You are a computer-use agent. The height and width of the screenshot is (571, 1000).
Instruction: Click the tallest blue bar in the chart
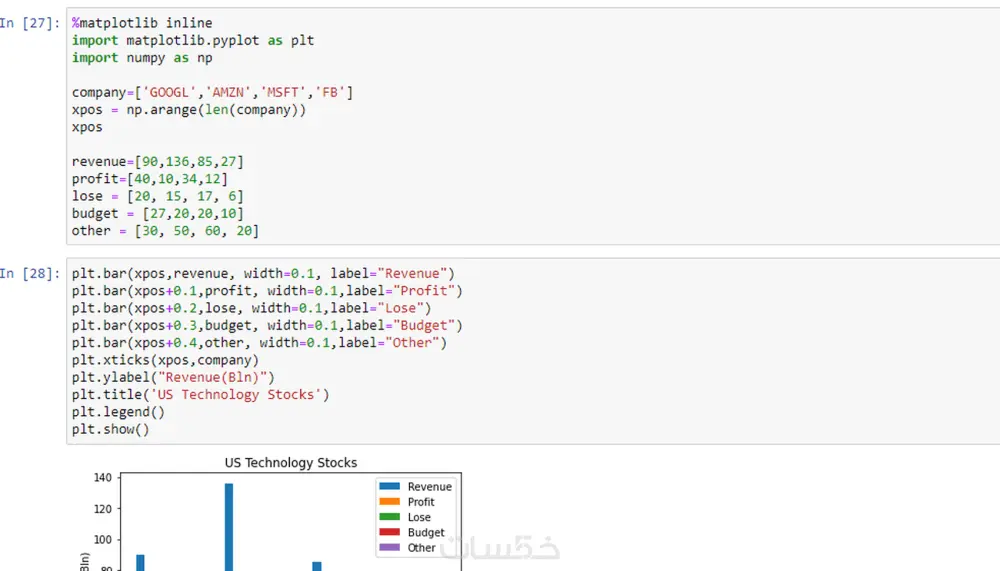pos(229,525)
